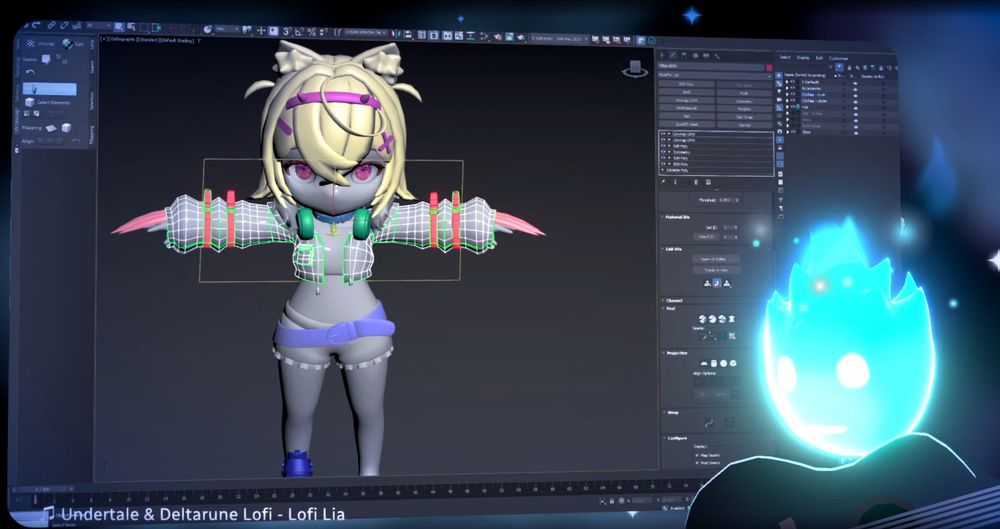Open the View reference coordinate dropdown
The image size is (1000, 529).
coord(227,29)
